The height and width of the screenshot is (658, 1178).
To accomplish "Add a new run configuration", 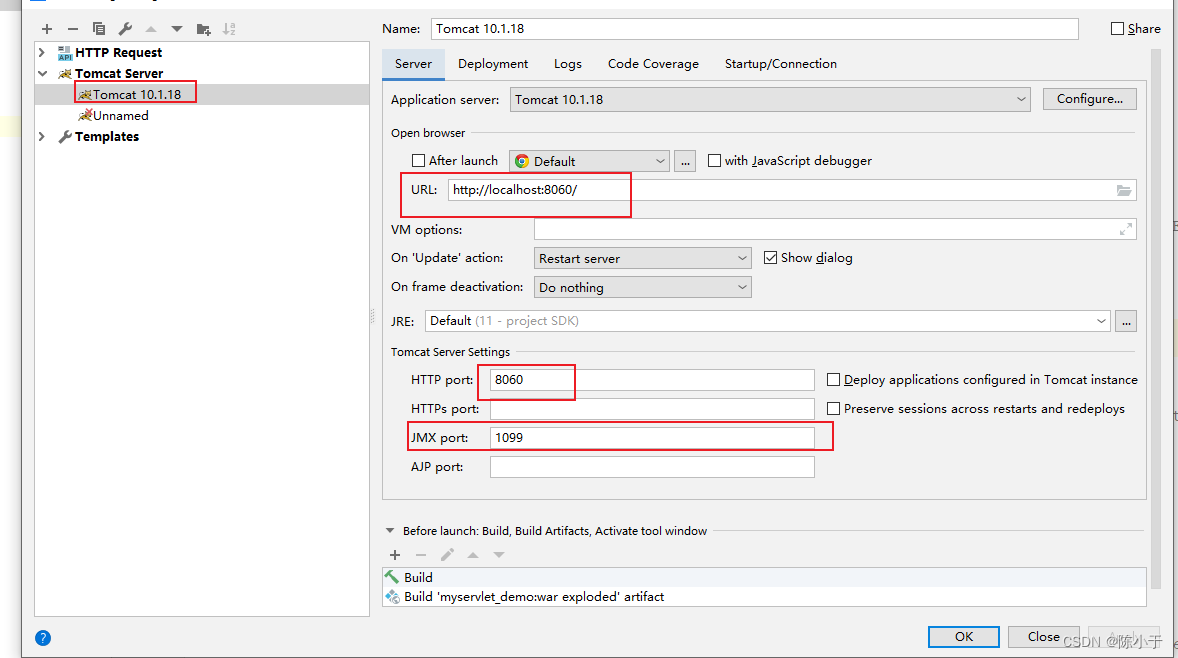I will [46, 29].
